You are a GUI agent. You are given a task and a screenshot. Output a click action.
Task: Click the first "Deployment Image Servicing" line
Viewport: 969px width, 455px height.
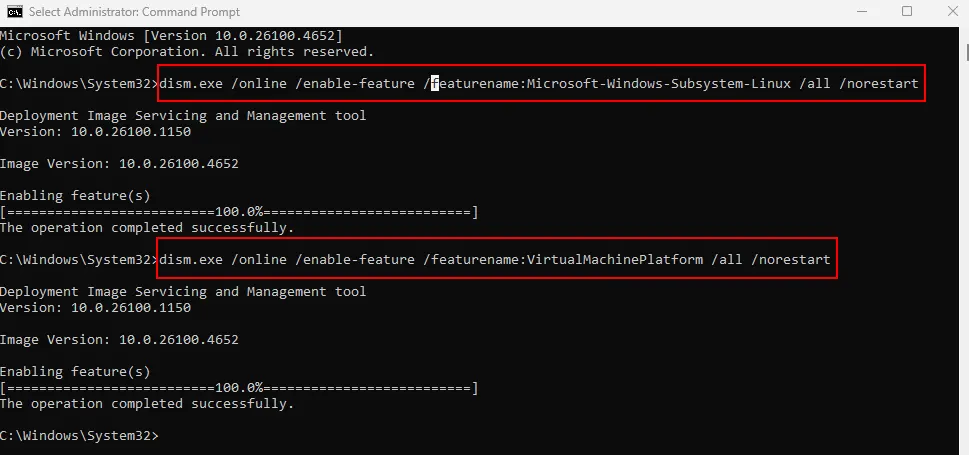tap(183, 116)
